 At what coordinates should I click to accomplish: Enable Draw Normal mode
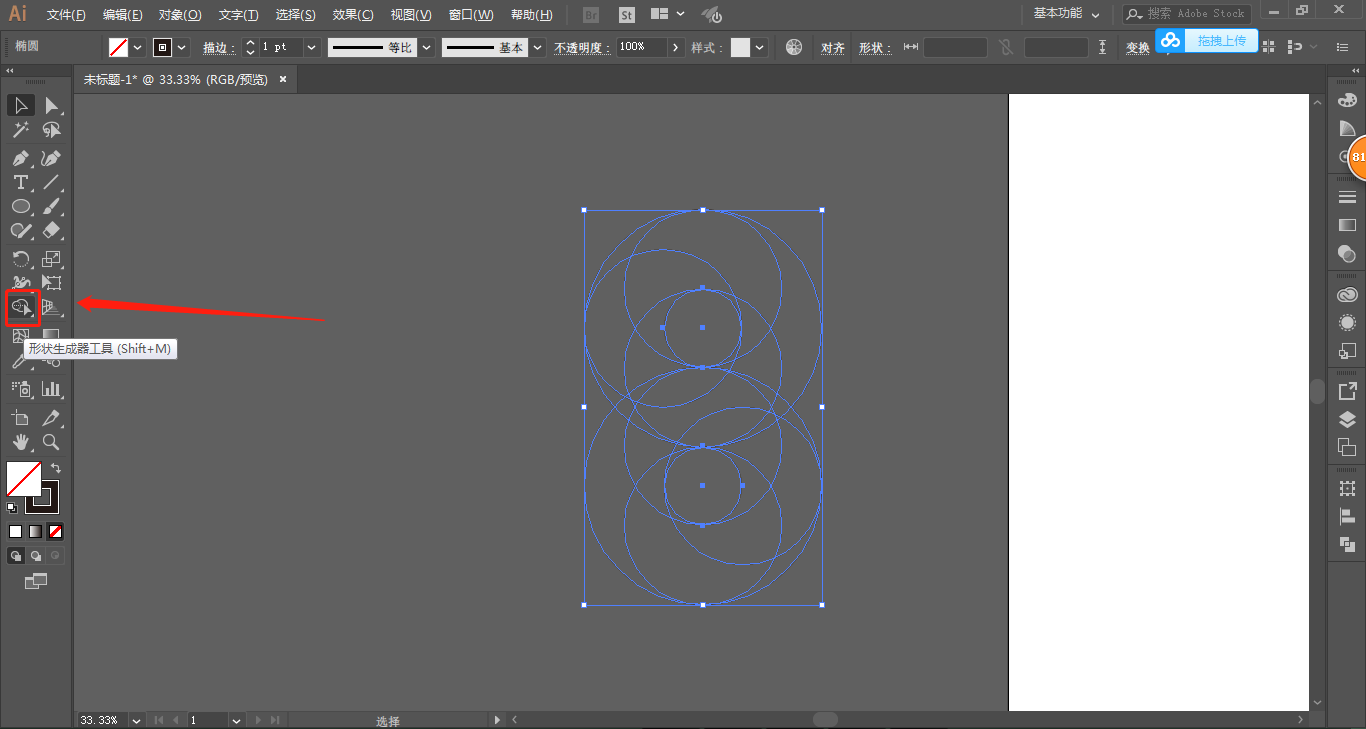point(16,555)
